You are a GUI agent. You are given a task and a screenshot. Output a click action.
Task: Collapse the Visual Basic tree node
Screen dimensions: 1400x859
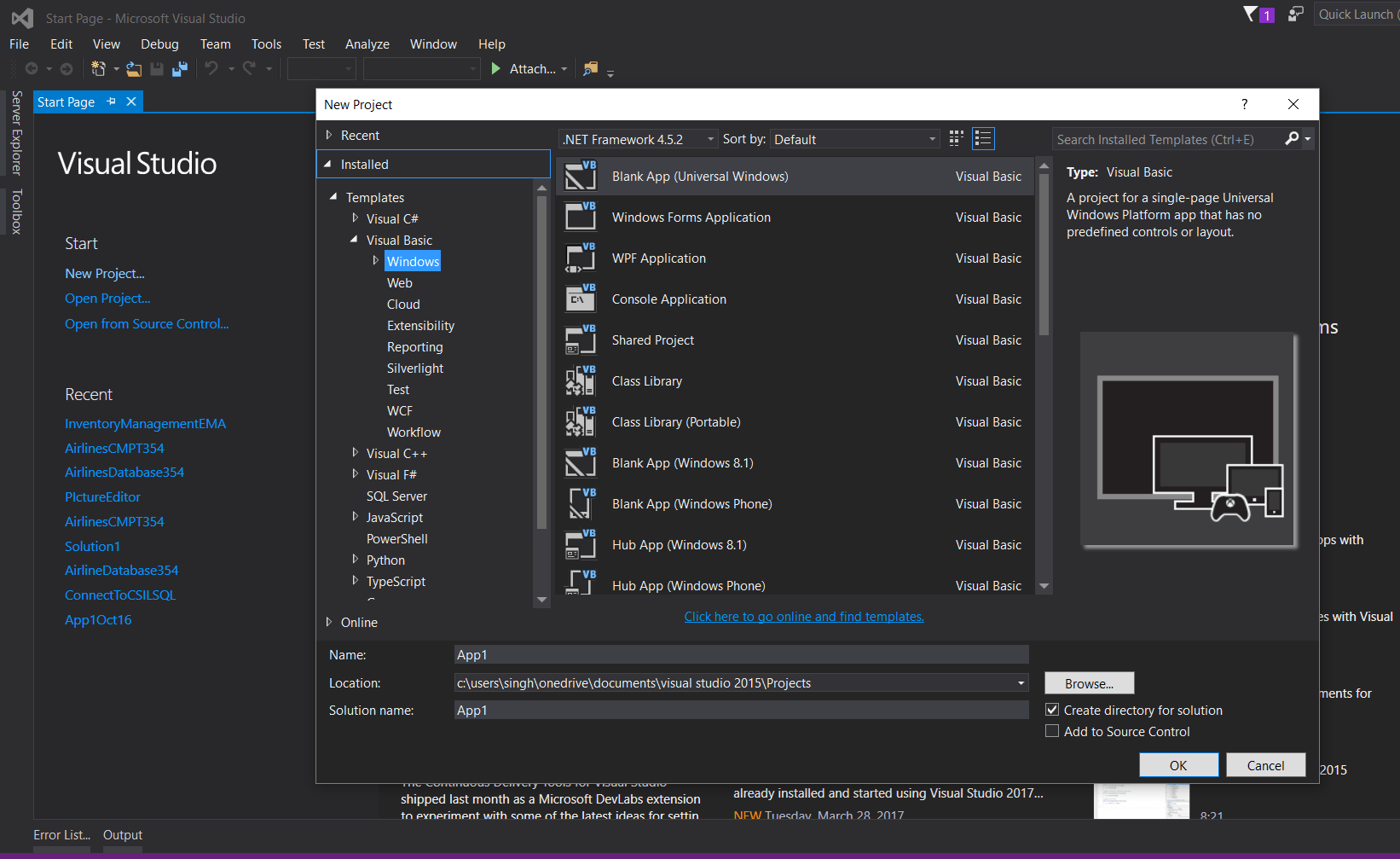(x=355, y=240)
